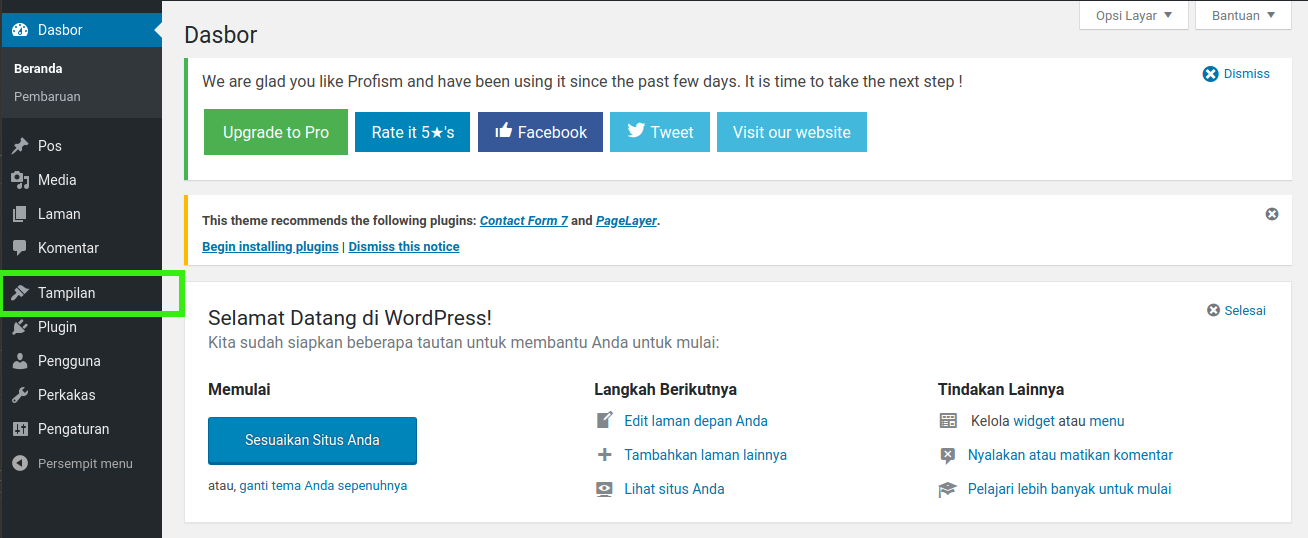Open the Bantuan help dropdown
The width and height of the screenshot is (1308, 538).
pyautogui.click(x=1243, y=16)
